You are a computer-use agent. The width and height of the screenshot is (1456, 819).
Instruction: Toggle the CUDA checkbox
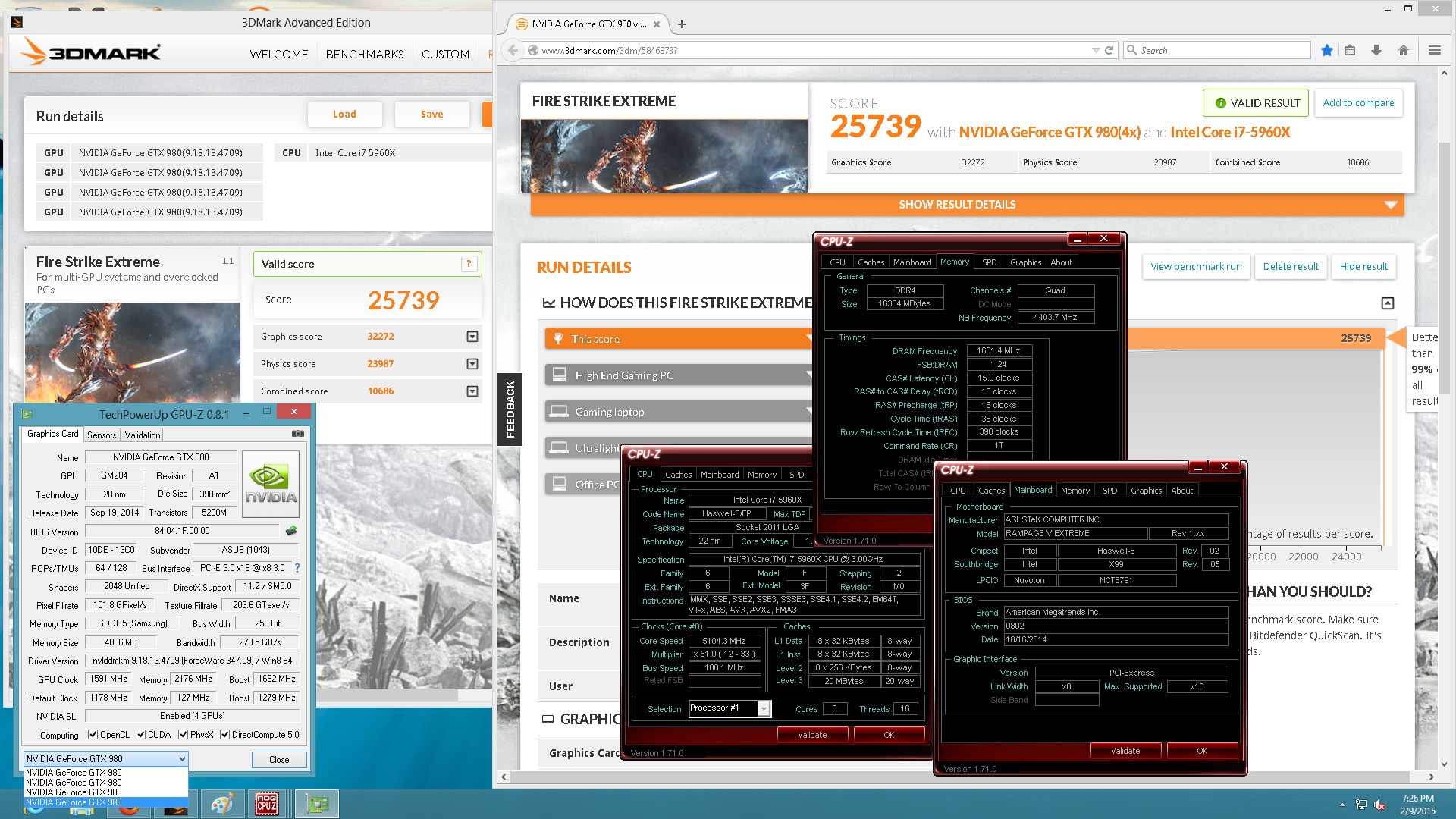pyautogui.click(x=140, y=734)
